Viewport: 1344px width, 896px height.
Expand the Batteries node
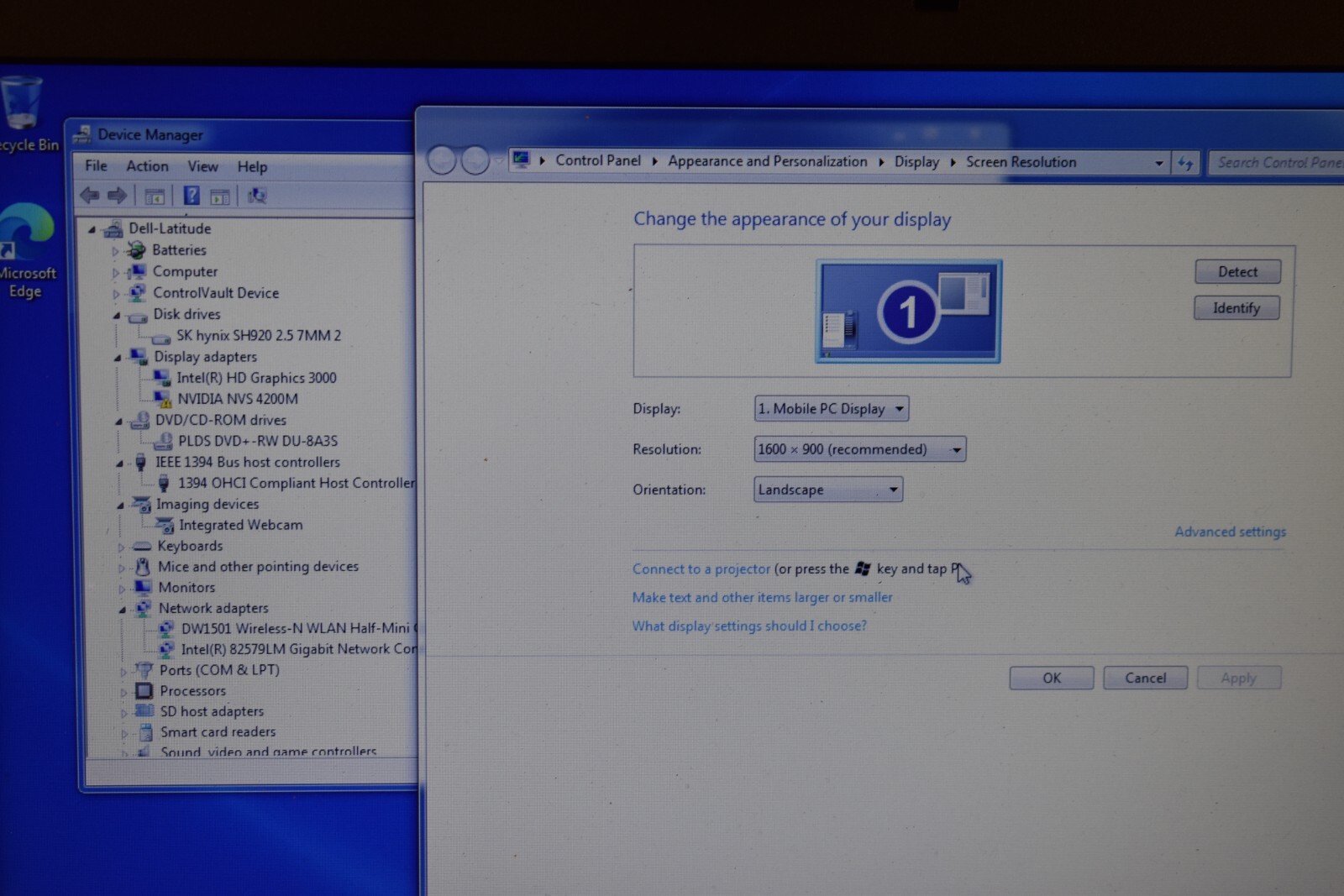[x=116, y=250]
